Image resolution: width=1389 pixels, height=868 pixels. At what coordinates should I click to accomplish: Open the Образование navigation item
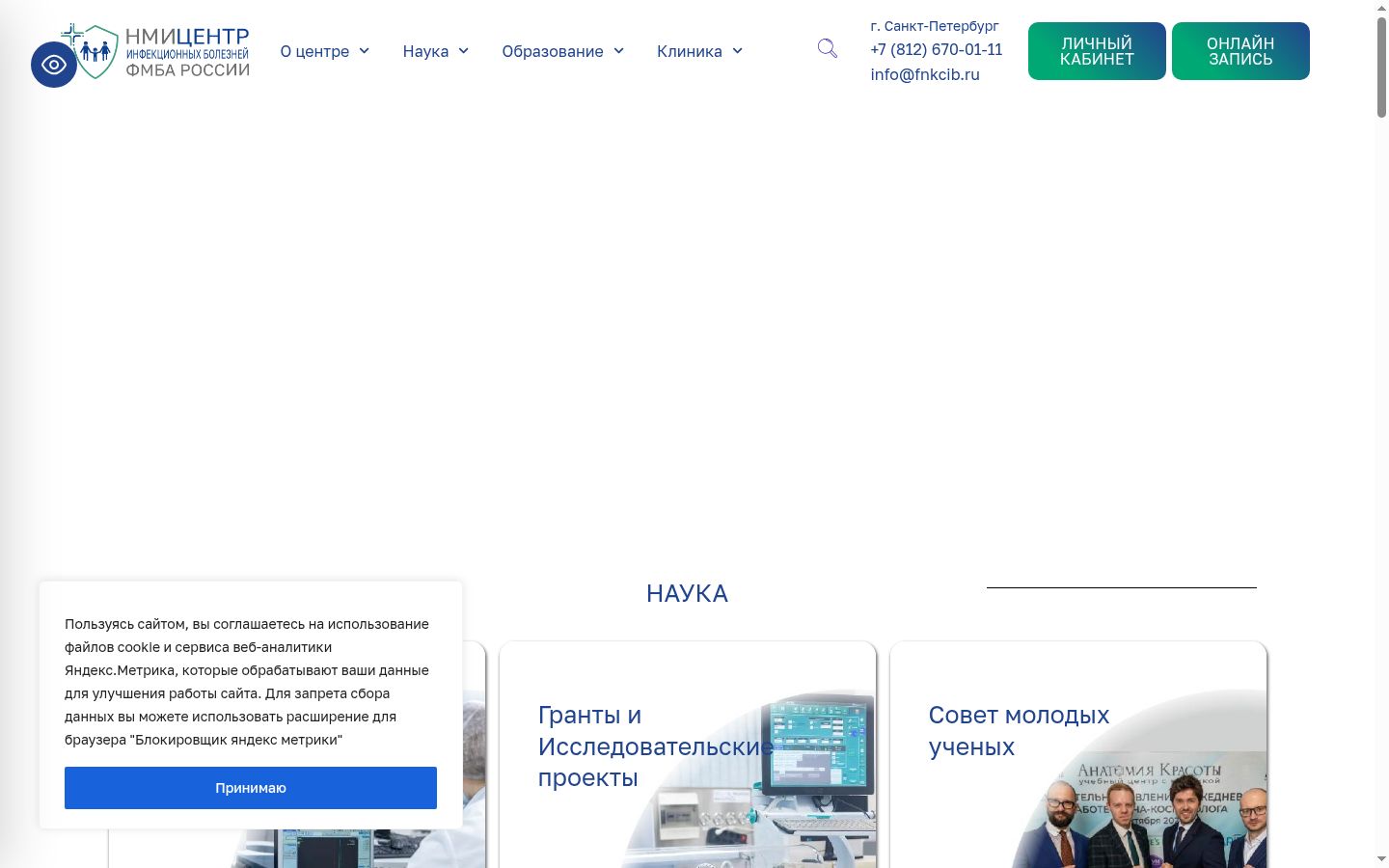553,51
